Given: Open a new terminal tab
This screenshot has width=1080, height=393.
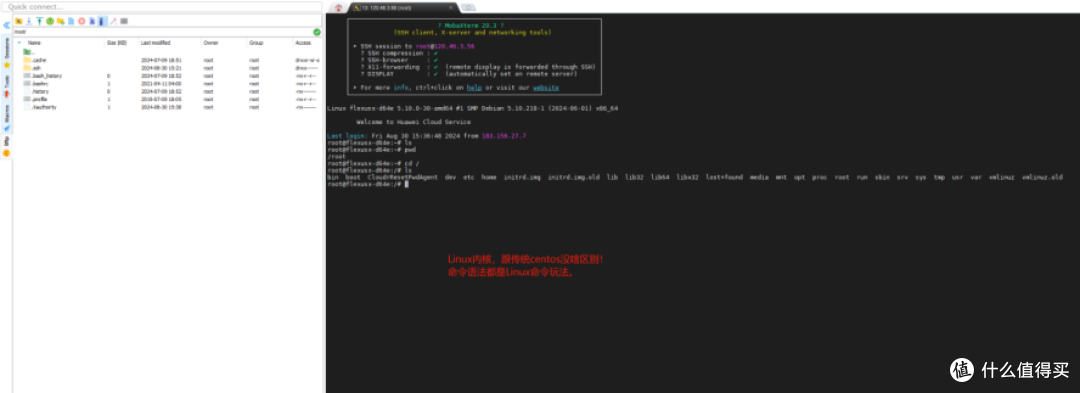Looking at the screenshot, I should point(468,8).
